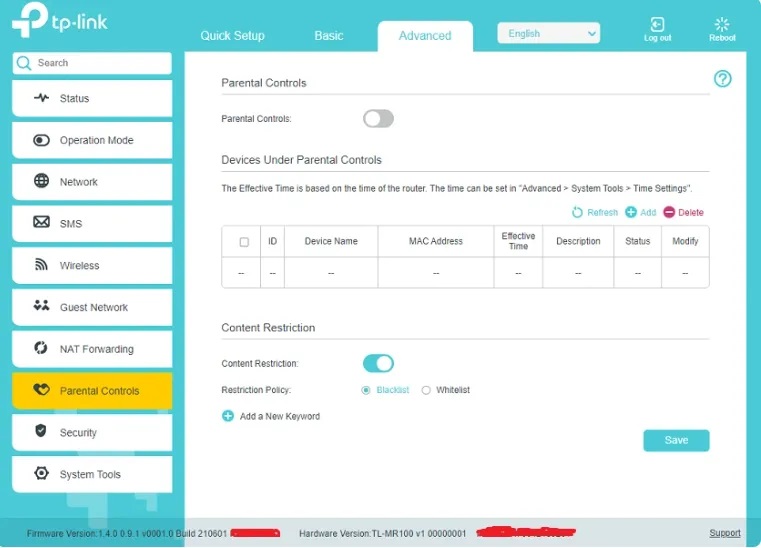Click the Wireless signal icon
The image size is (761, 548).
41,265
